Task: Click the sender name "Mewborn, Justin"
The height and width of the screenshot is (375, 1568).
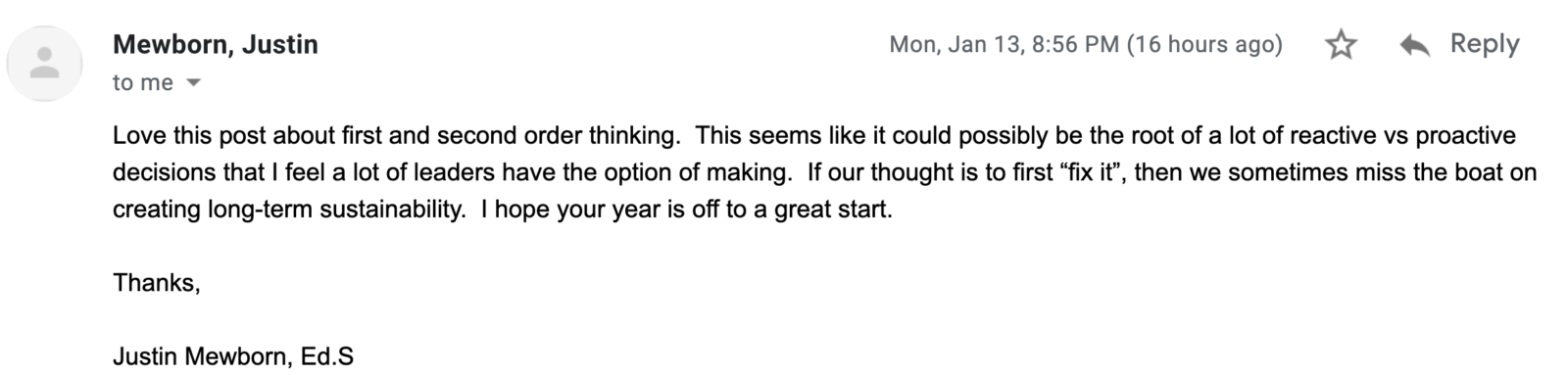Action: coord(216,44)
